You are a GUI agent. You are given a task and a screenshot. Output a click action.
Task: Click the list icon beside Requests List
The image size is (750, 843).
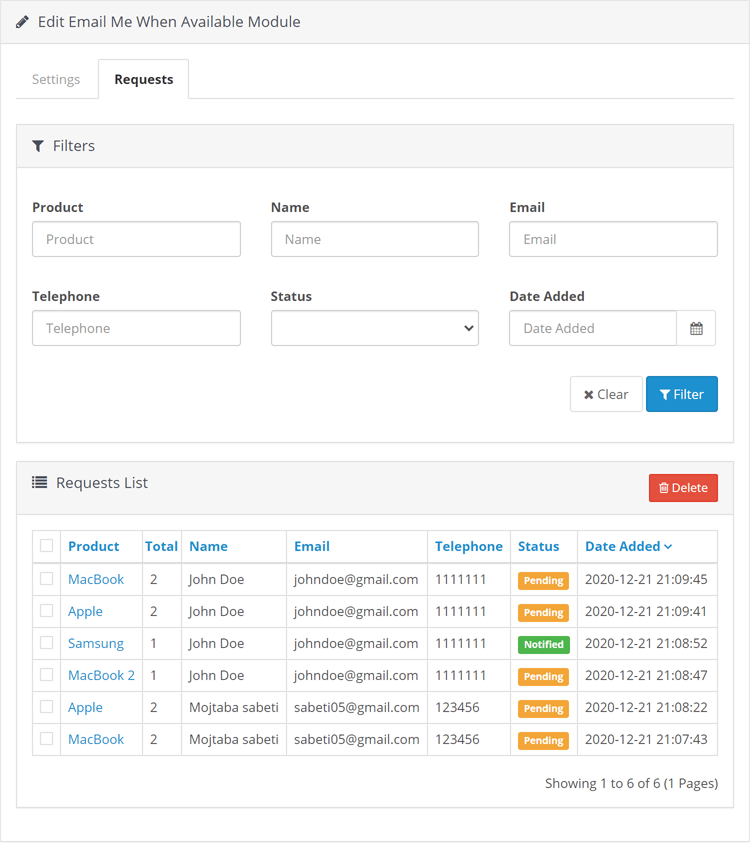[x=39, y=482]
